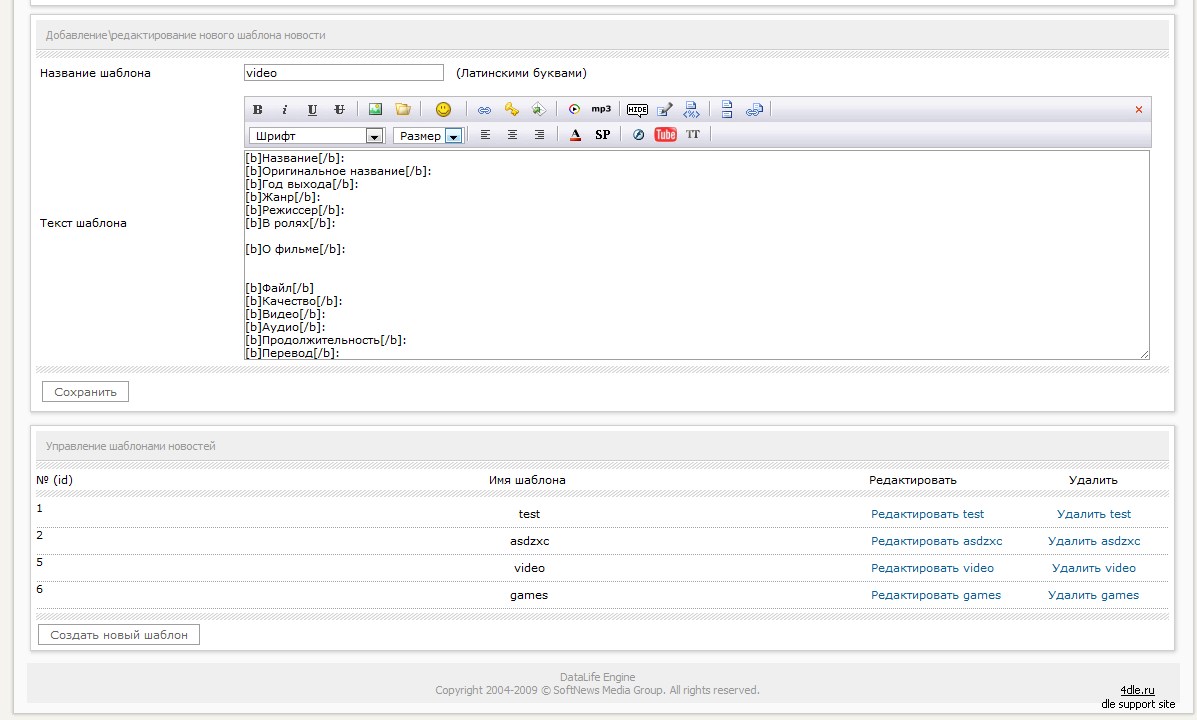Select template name cell 'asdzxc'
Image resolution: width=1197 pixels, height=720 pixels.
pyautogui.click(x=529, y=541)
